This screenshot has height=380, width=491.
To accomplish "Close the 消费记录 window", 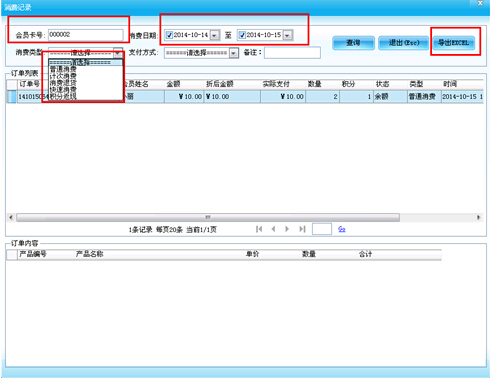I will (x=480, y=3).
